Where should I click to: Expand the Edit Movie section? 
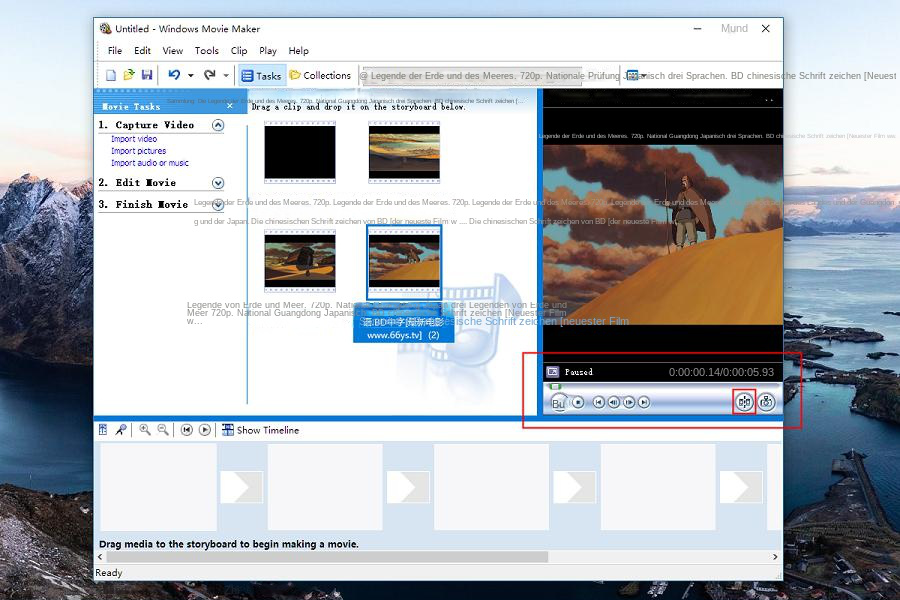point(218,183)
